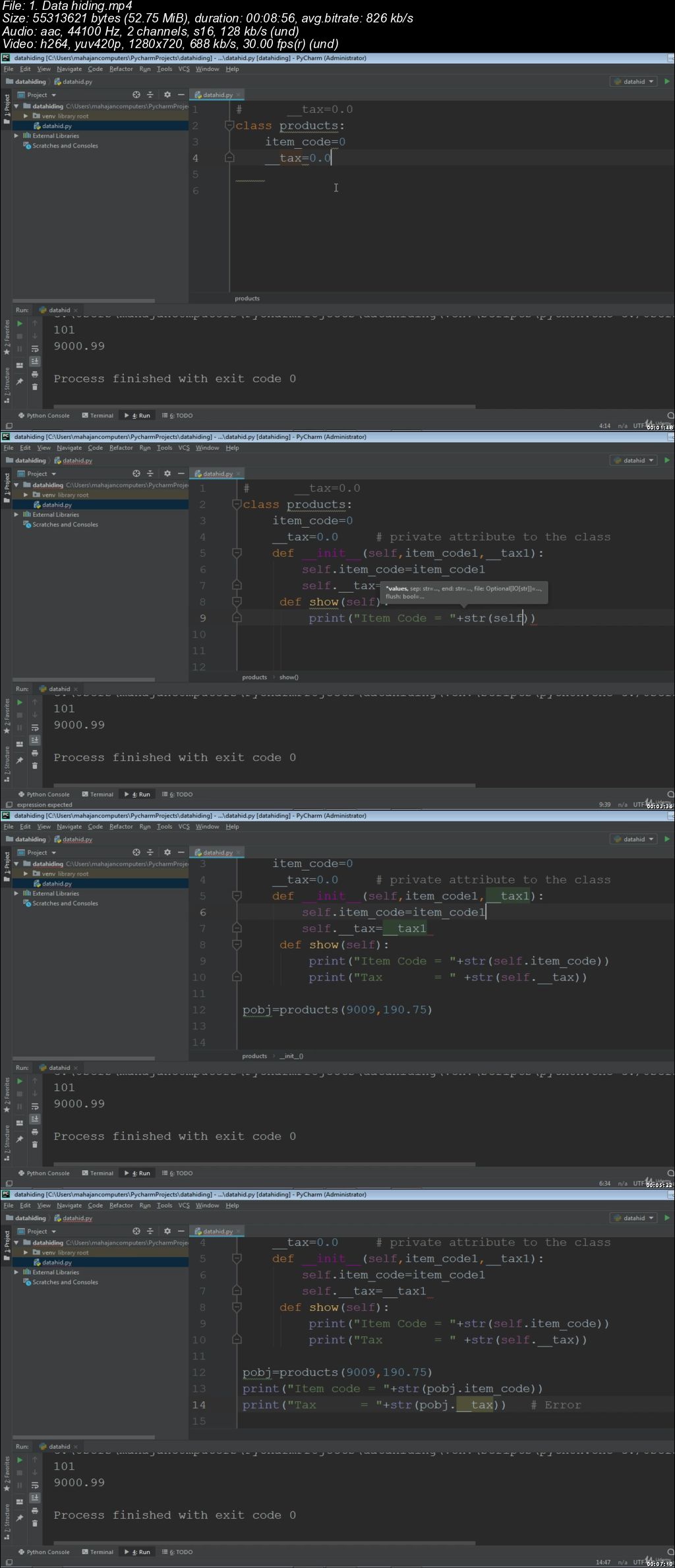Toggle scroll-to-end in Run console, fourth frame
The width and height of the screenshot is (675, 1568).
(x=35, y=1498)
